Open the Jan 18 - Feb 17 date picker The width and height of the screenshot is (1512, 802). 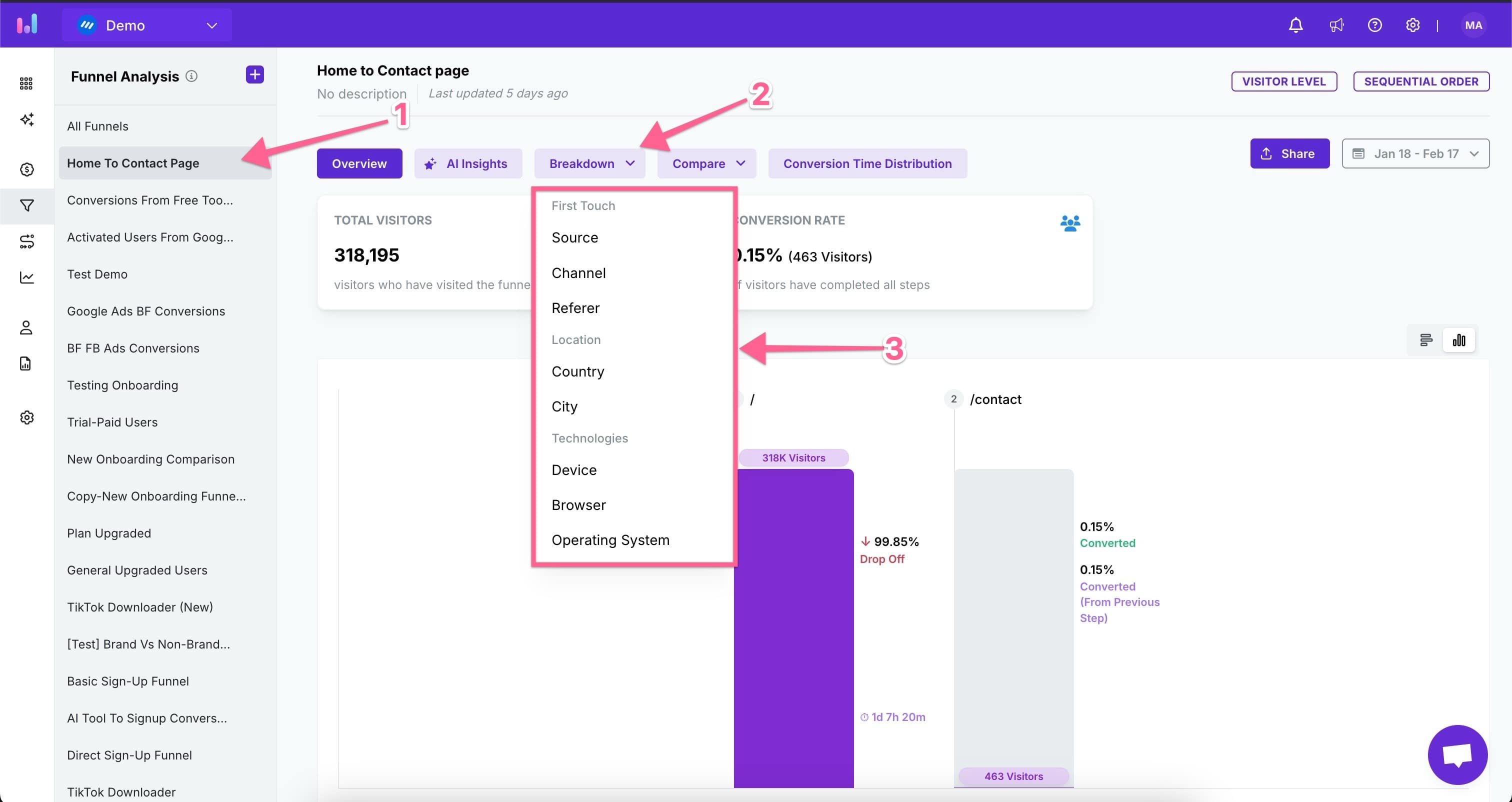[x=1415, y=154]
